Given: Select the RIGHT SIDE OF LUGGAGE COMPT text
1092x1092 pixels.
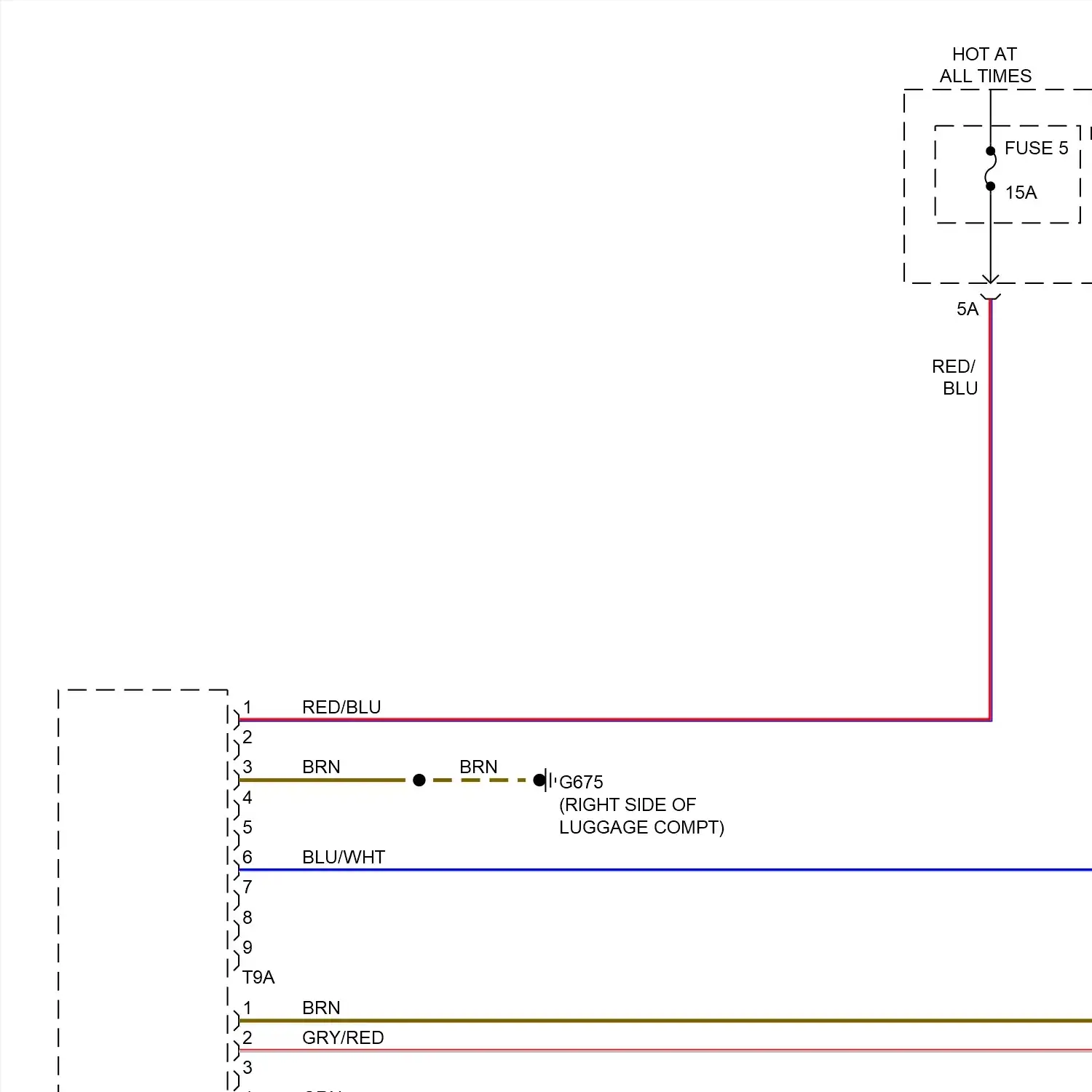Looking at the screenshot, I should click(x=641, y=816).
